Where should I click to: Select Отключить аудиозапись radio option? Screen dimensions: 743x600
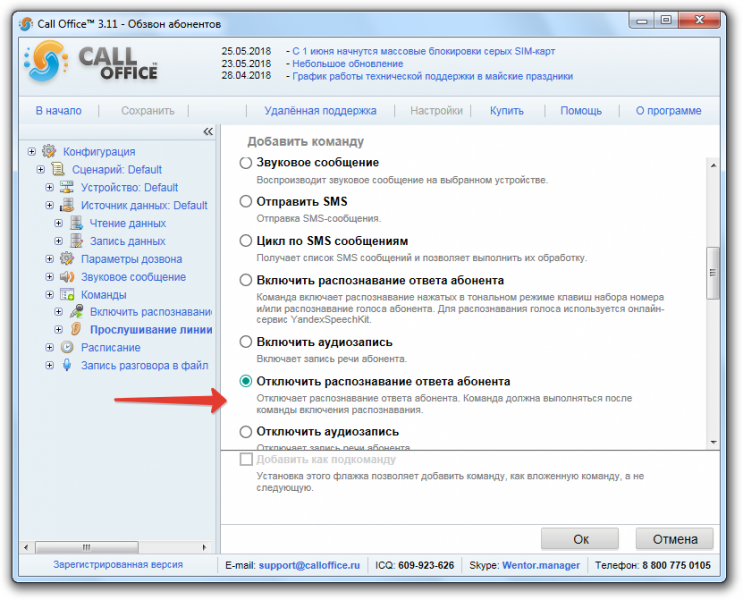245,431
